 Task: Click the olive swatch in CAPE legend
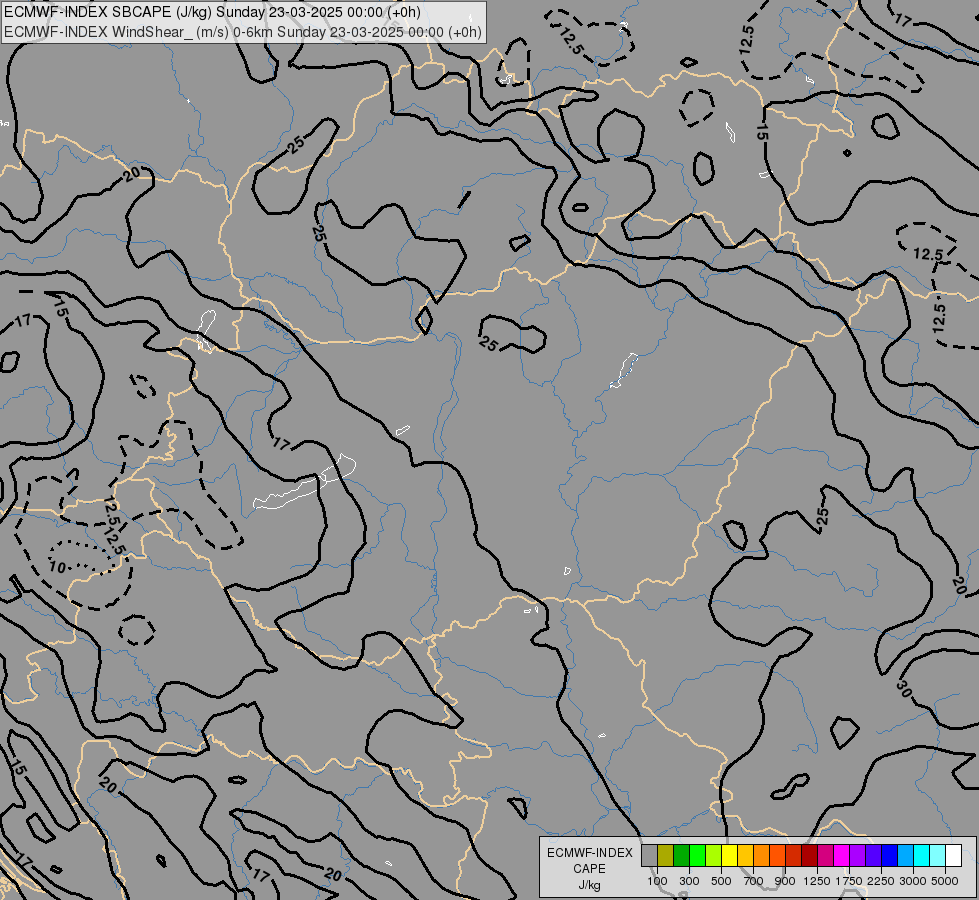tap(666, 855)
